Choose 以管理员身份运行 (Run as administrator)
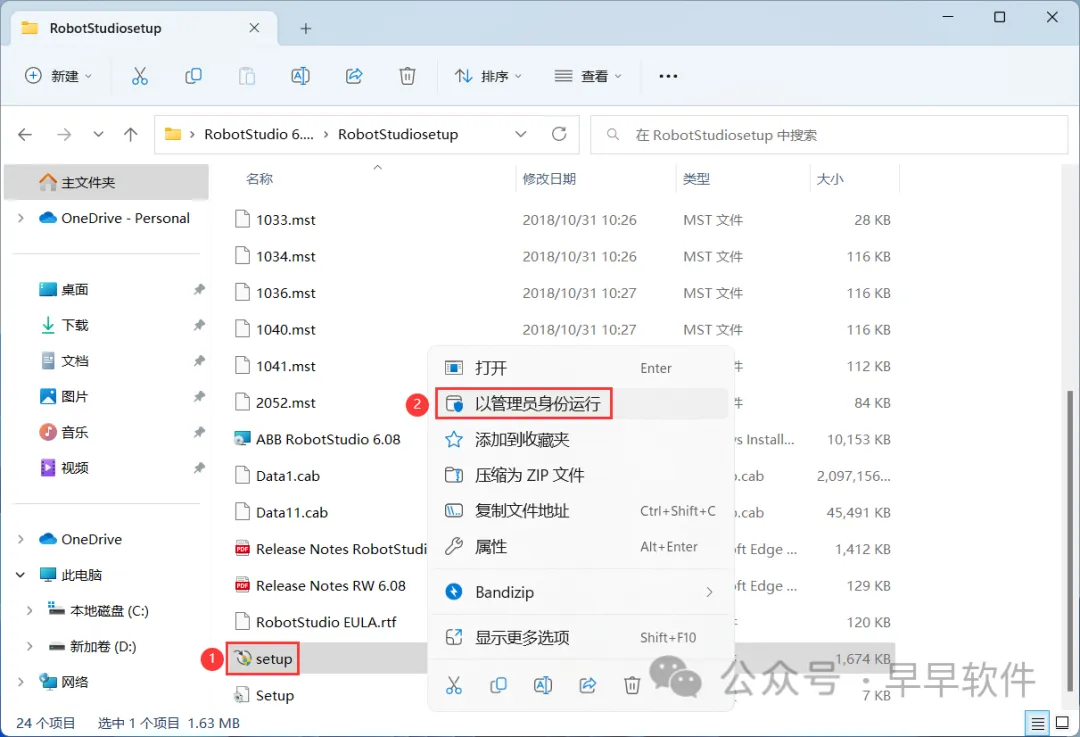Image resolution: width=1080 pixels, height=737 pixels. coord(581,404)
